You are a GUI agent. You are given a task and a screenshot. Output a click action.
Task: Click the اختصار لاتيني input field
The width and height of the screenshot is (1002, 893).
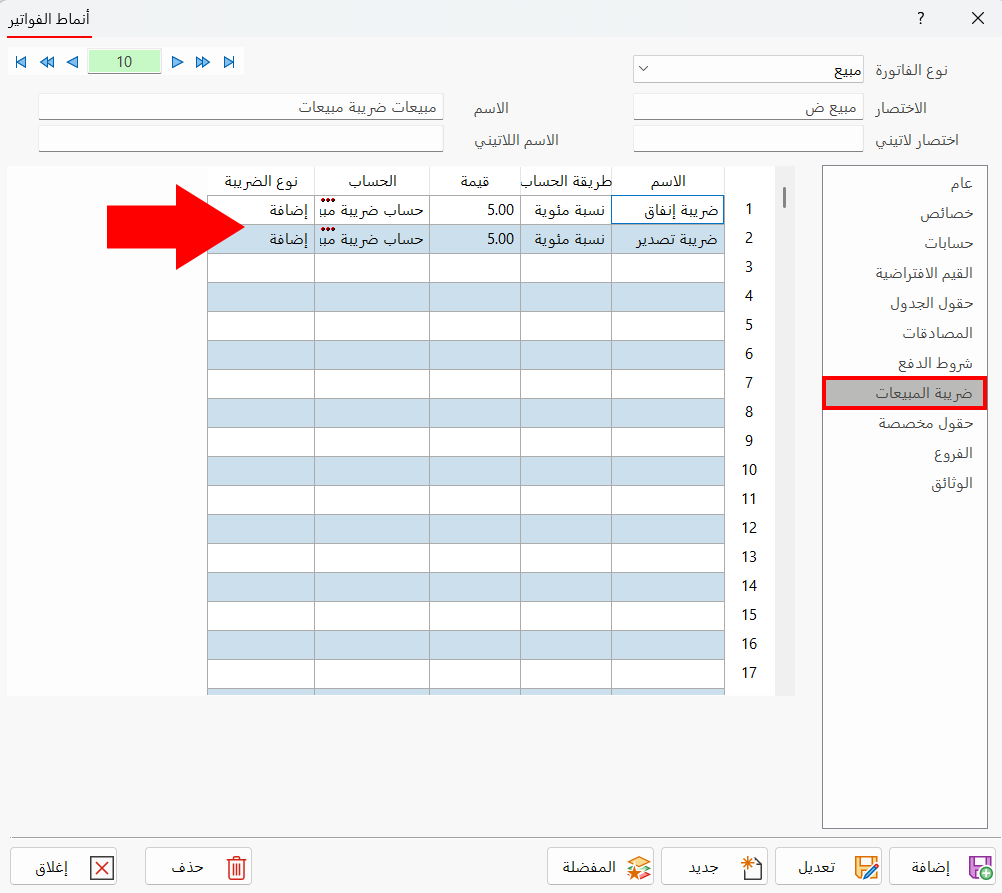tap(748, 139)
